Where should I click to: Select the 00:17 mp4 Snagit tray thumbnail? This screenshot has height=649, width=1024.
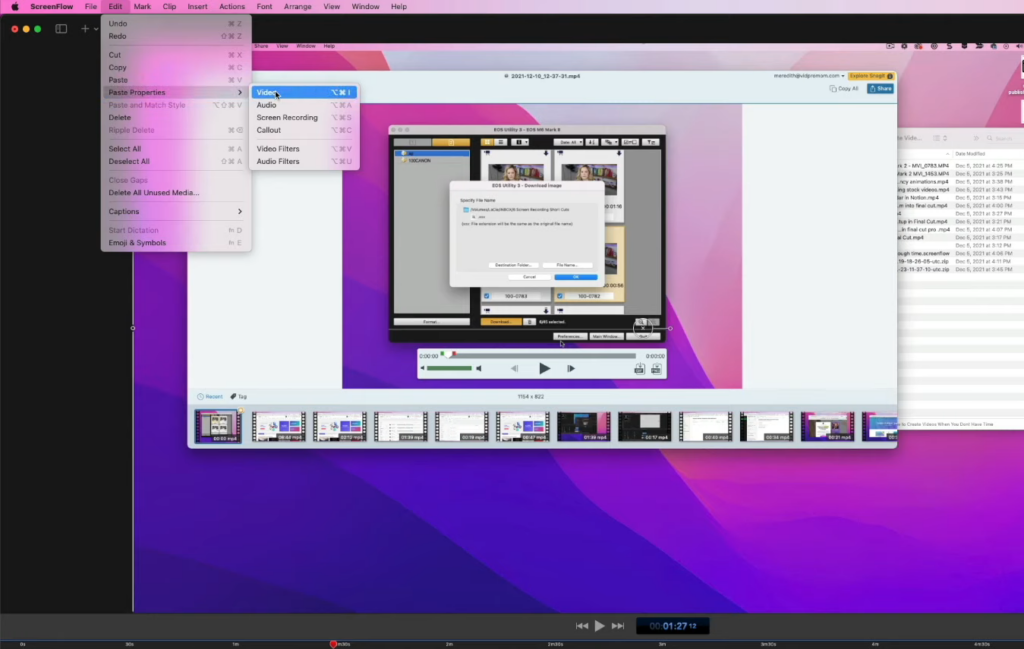(x=645, y=426)
